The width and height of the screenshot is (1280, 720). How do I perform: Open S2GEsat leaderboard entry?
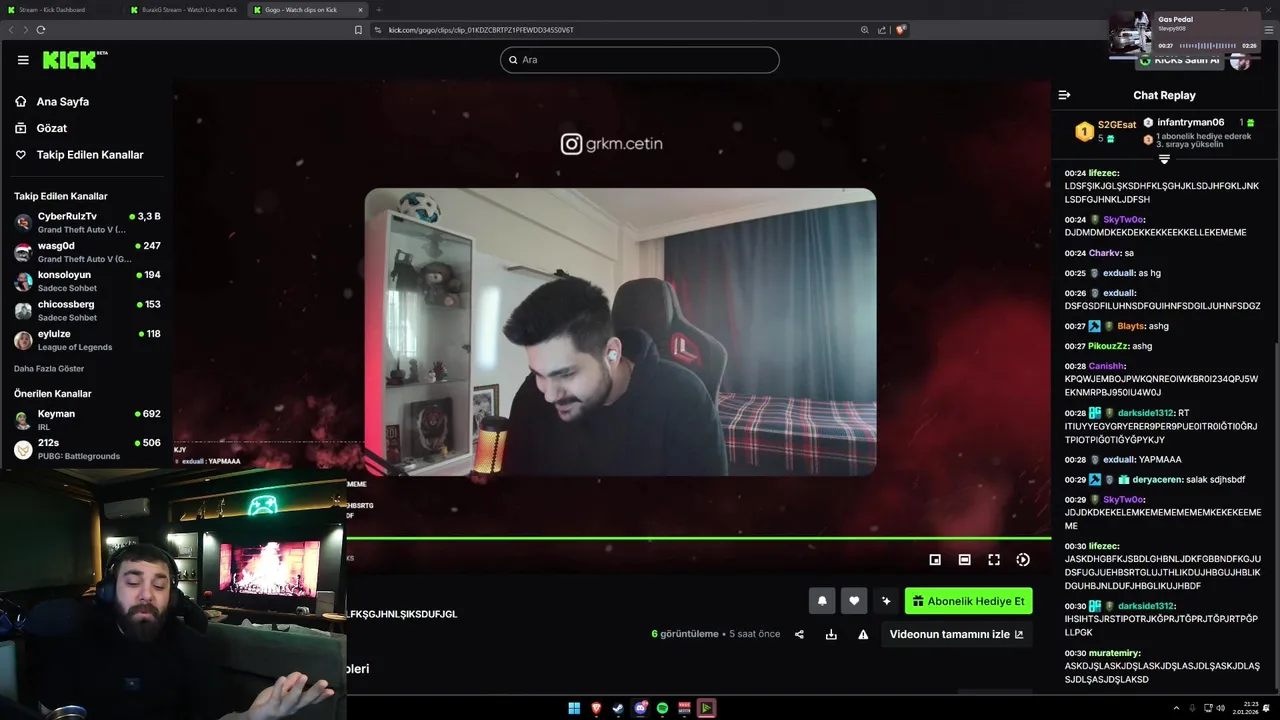[1106, 131]
